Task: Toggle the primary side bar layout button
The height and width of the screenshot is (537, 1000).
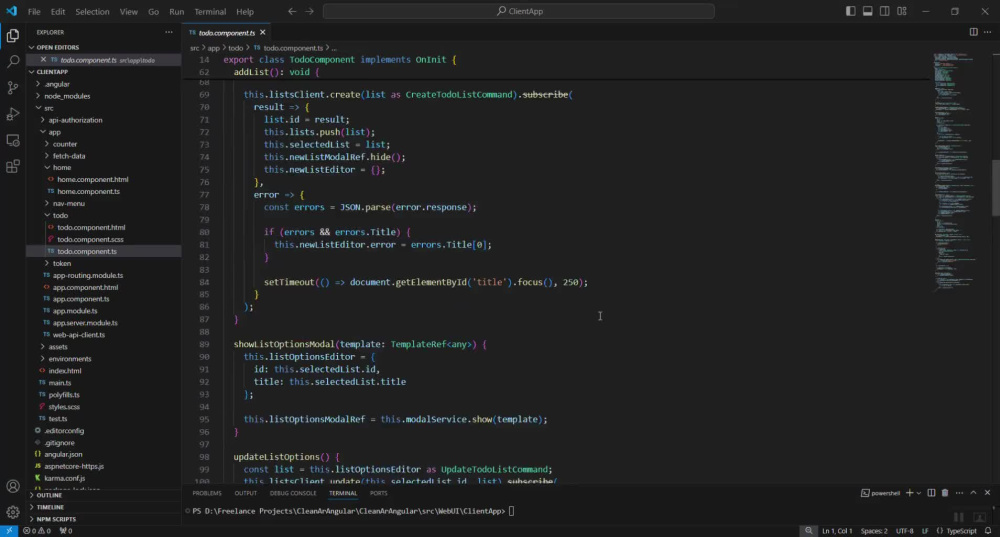Action: point(850,11)
